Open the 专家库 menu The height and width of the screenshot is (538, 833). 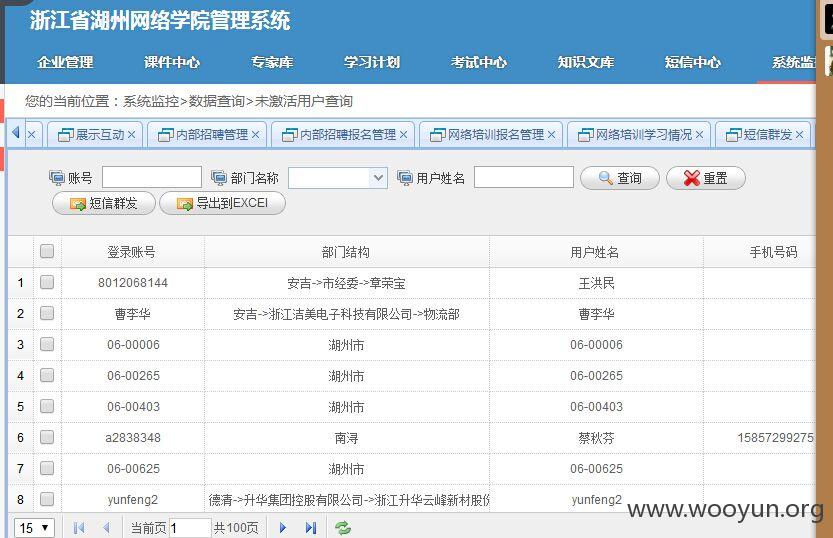coord(272,62)
